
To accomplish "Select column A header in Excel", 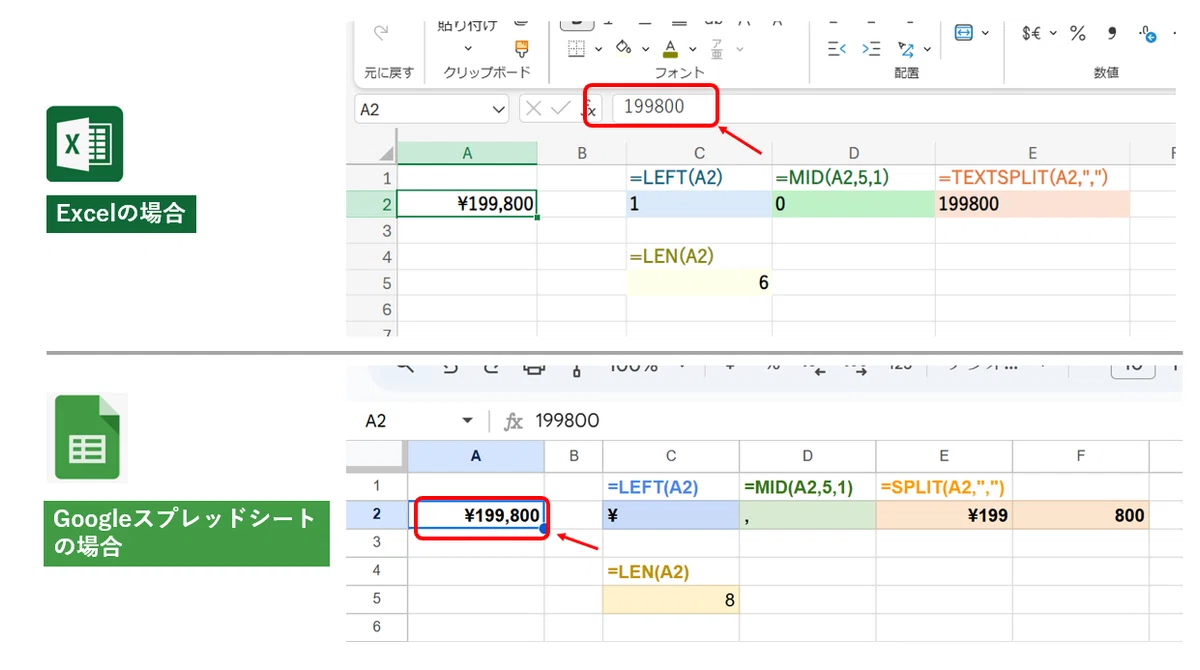I will 467,153.
